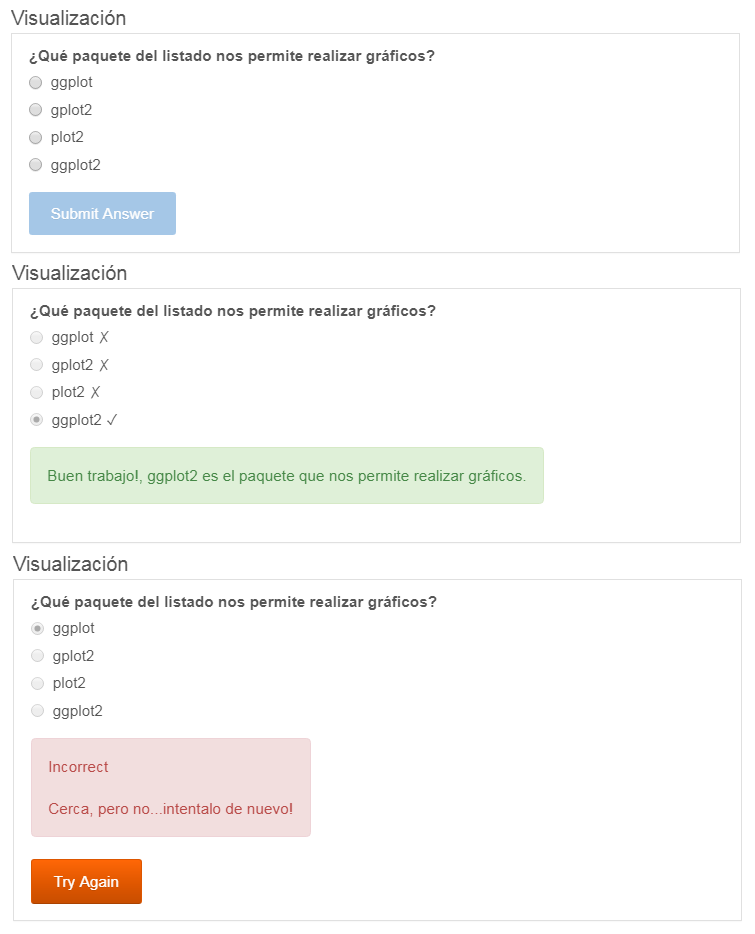Click plot2 radio marked with X
755x934 pixels.
click(x=36, y=392)
